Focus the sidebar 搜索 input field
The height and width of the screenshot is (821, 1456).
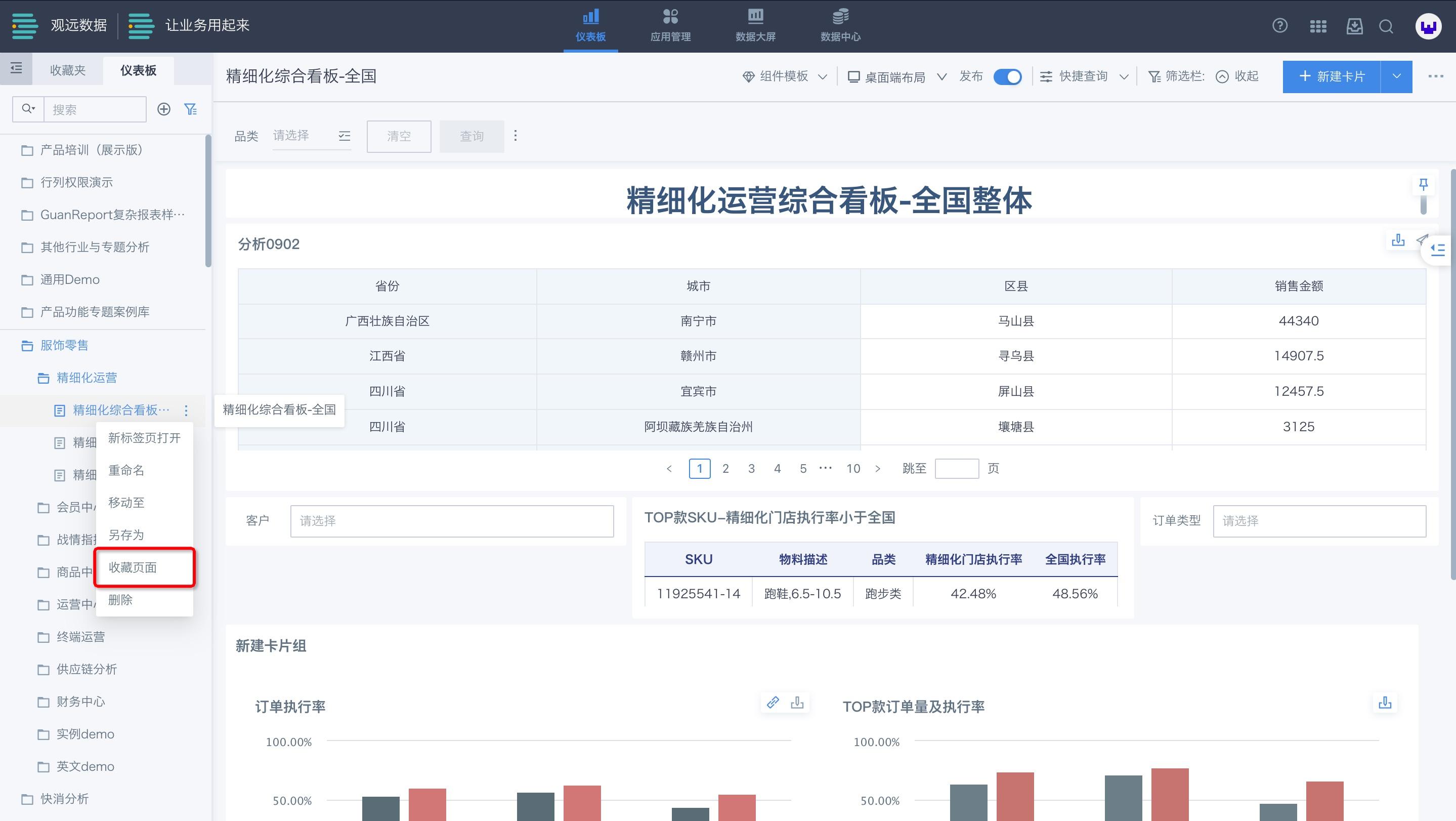click(95, 108)
